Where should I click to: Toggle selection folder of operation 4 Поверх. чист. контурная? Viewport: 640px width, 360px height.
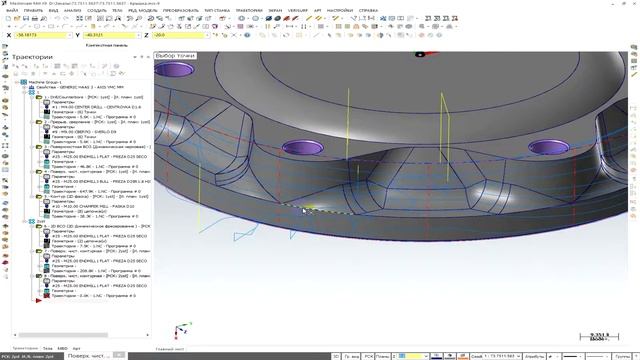[x=39, y=171]
